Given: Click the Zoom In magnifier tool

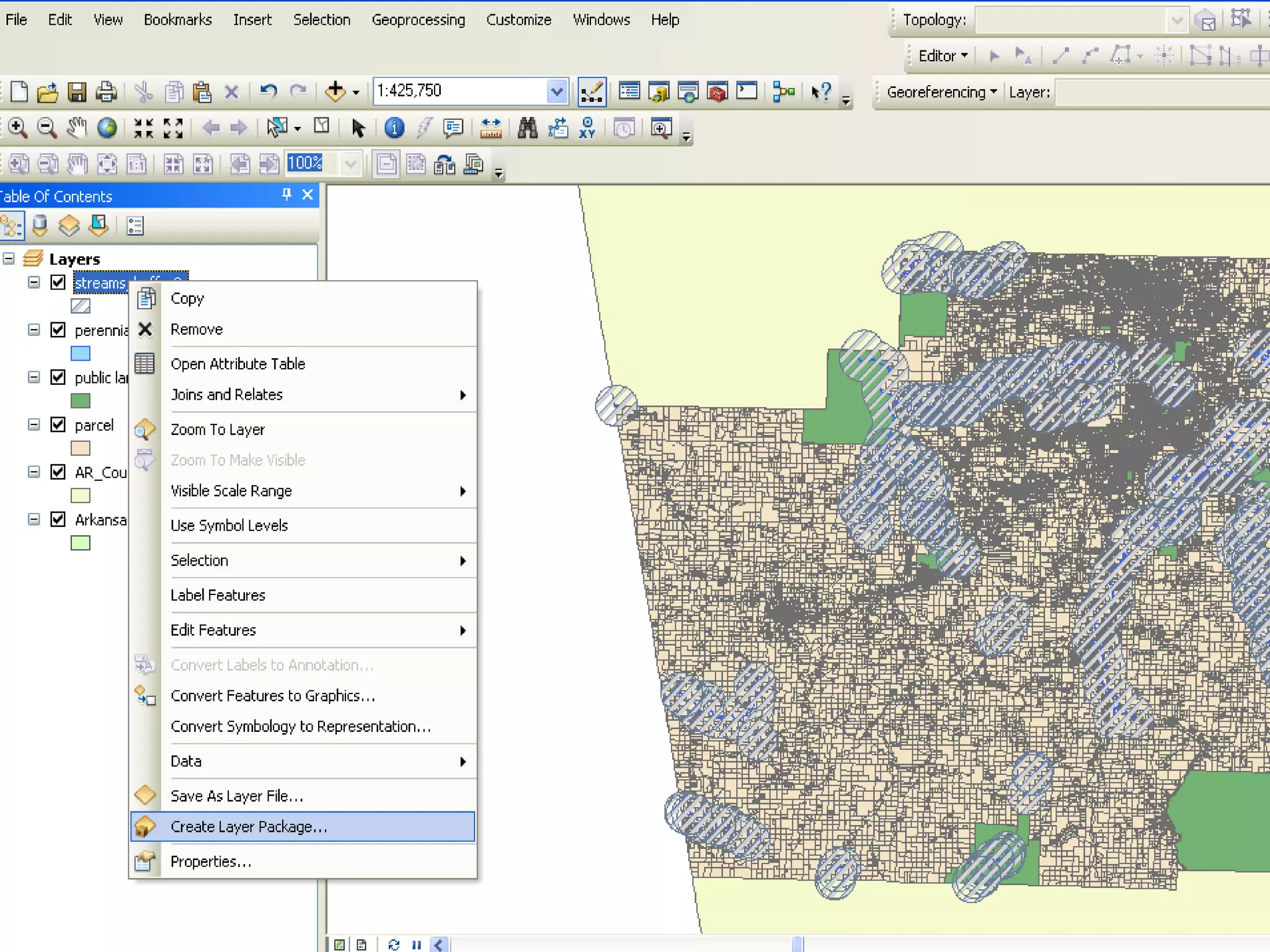Looking at the screenshot, I should [x=17, y=128].
